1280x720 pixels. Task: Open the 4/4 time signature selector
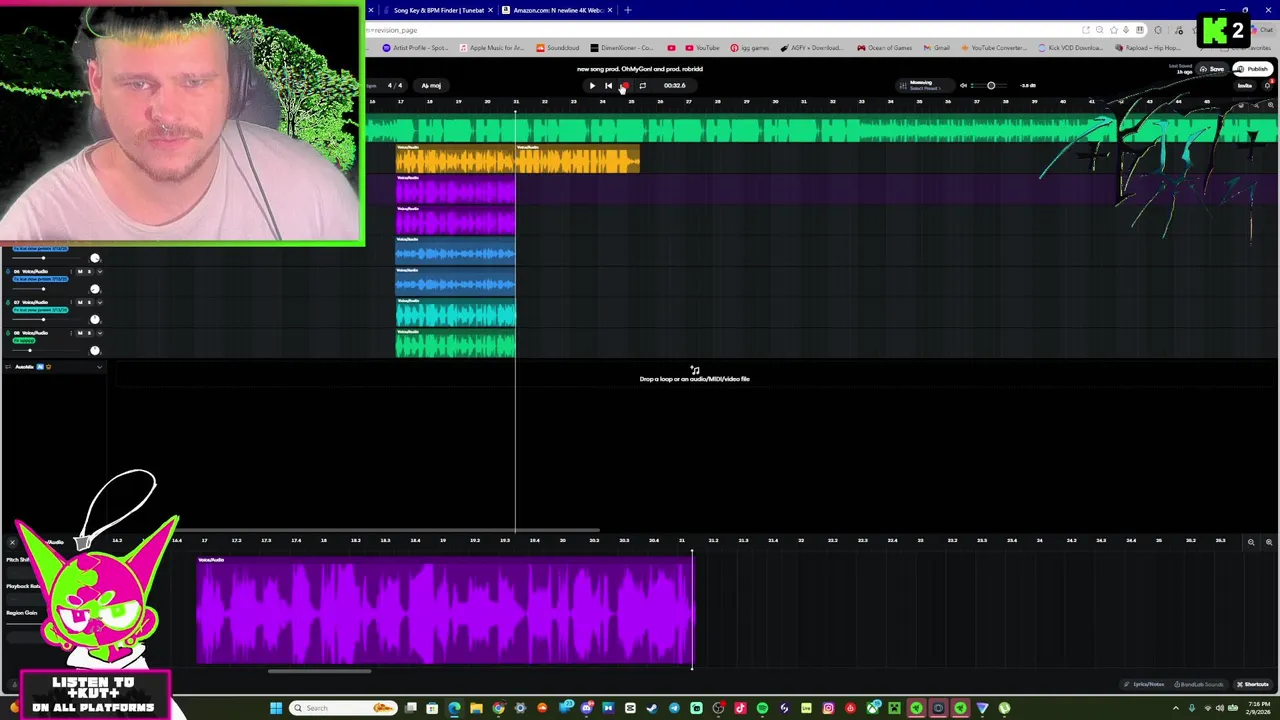(x=395, y=85)
